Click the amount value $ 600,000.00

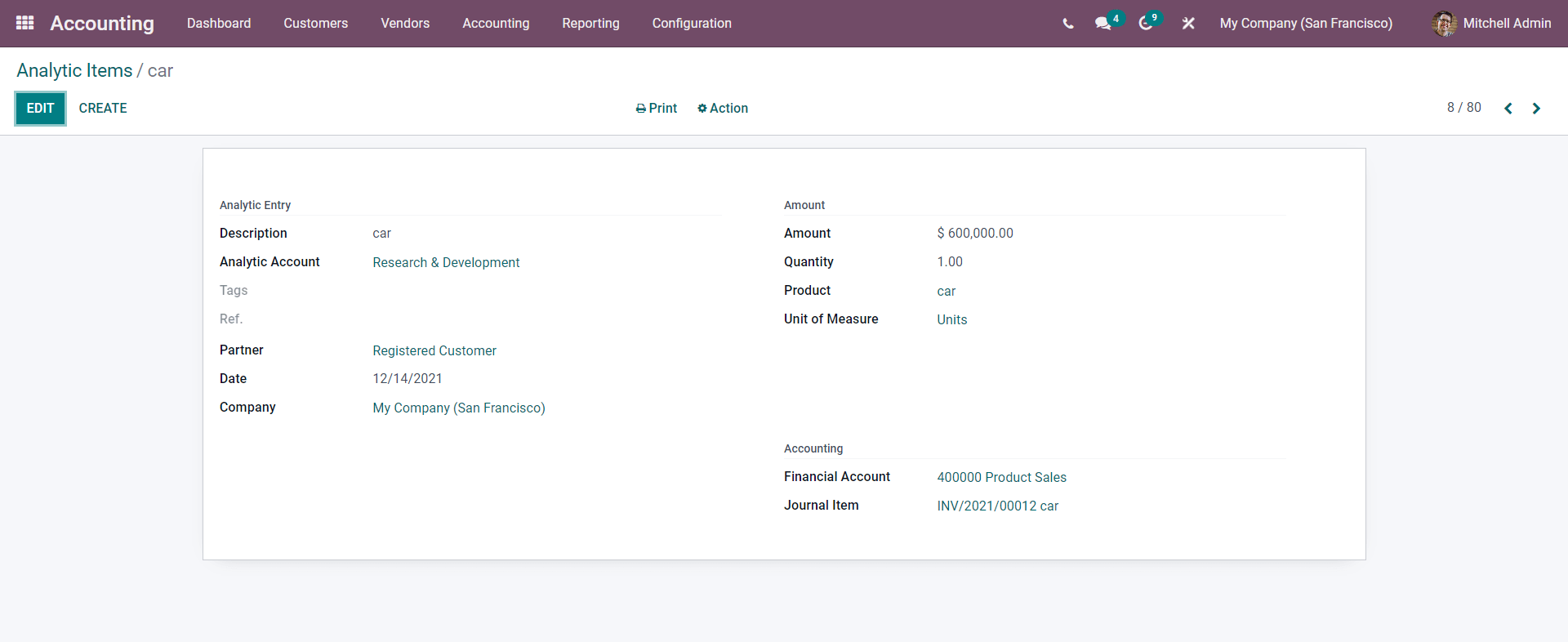point(975,233)
